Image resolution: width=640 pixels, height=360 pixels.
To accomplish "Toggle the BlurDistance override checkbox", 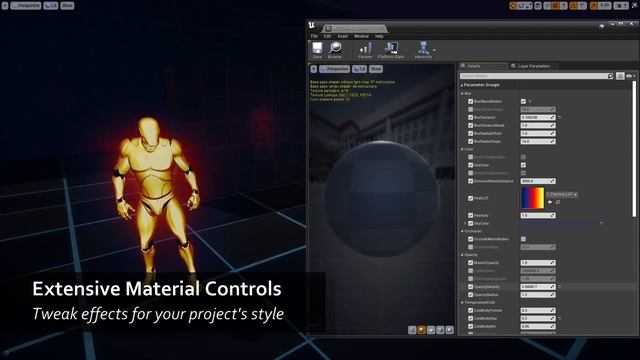I will 470,118.
